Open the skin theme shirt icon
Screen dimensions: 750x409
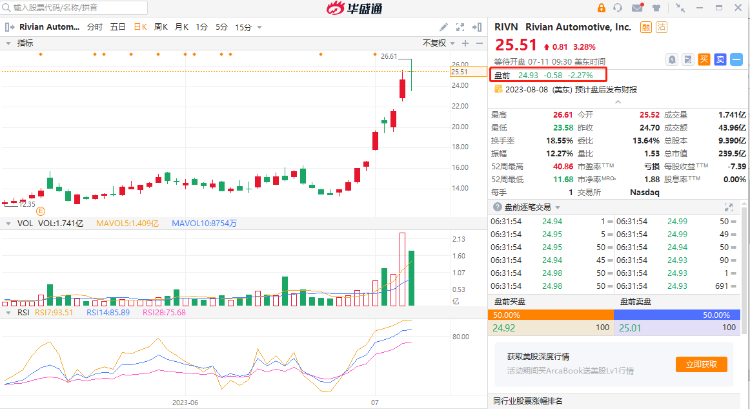click(656, 8)
